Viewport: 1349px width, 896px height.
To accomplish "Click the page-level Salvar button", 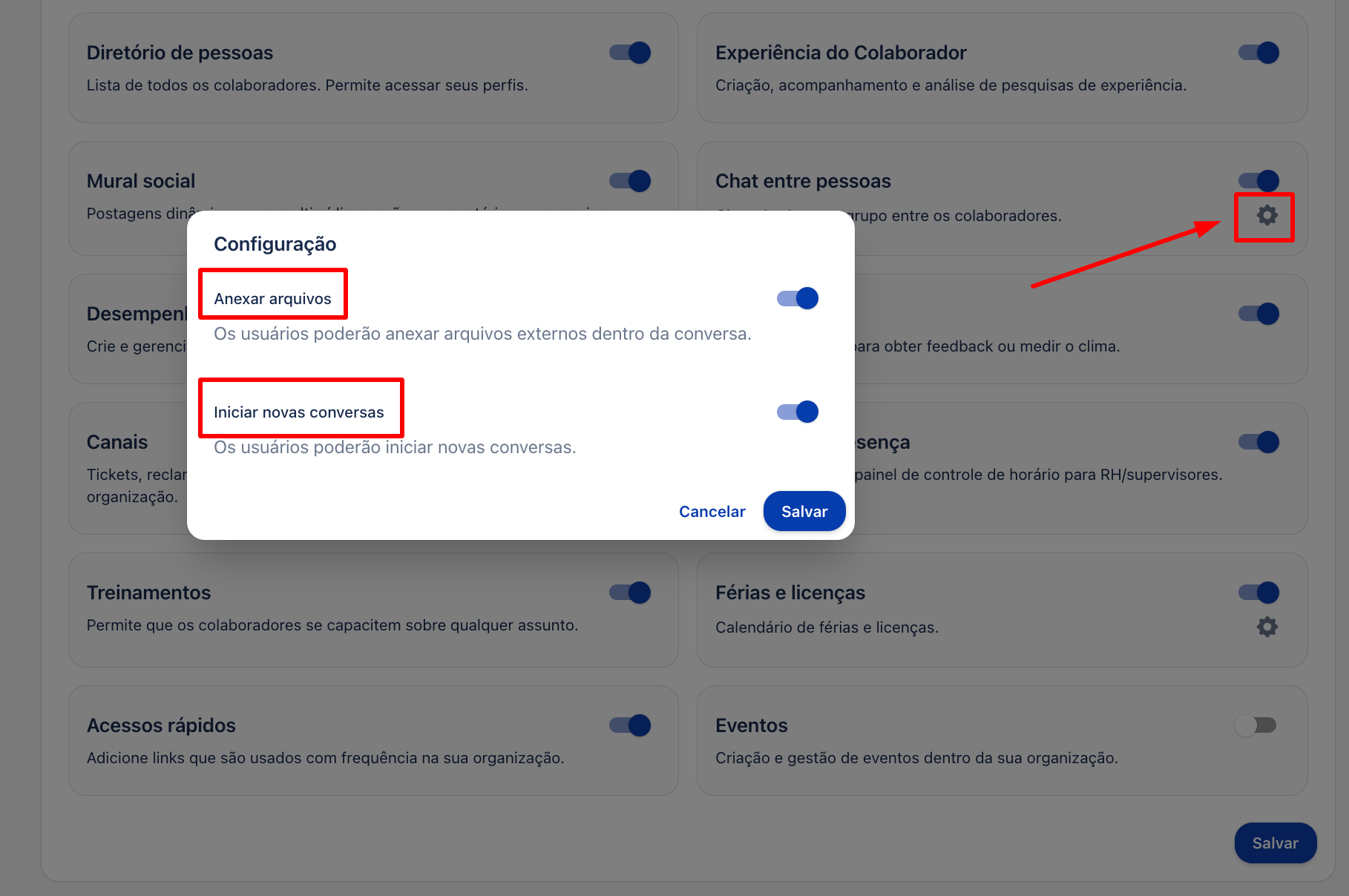I will [1276, 843].
